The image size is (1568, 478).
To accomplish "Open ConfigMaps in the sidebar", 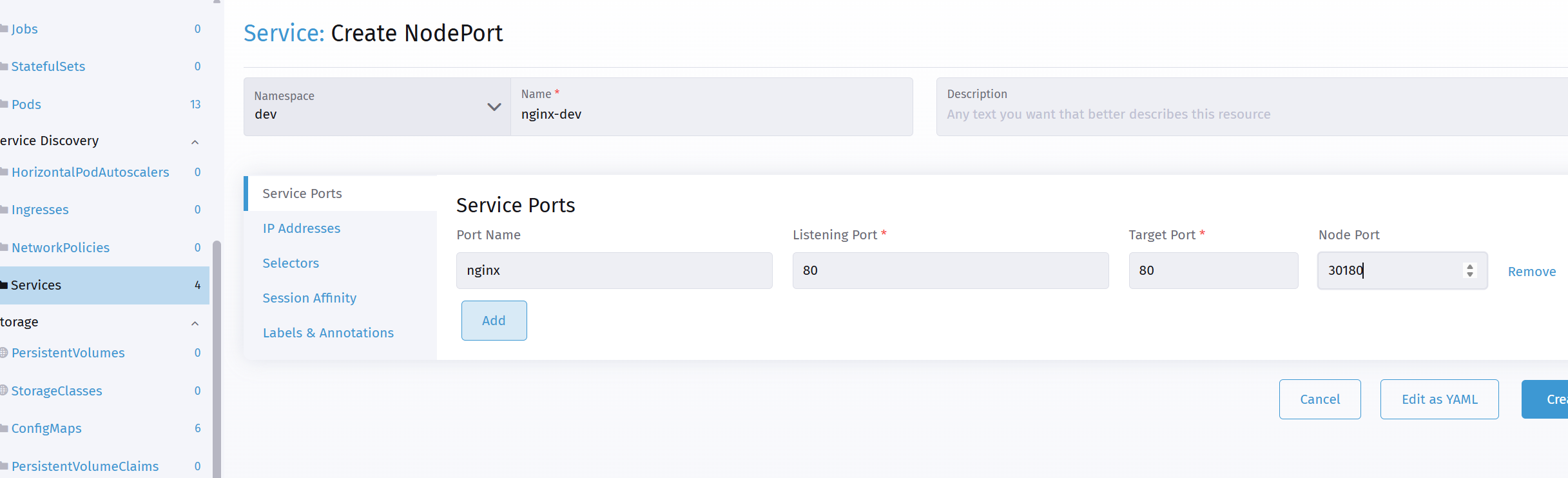I will pos(46,428).
